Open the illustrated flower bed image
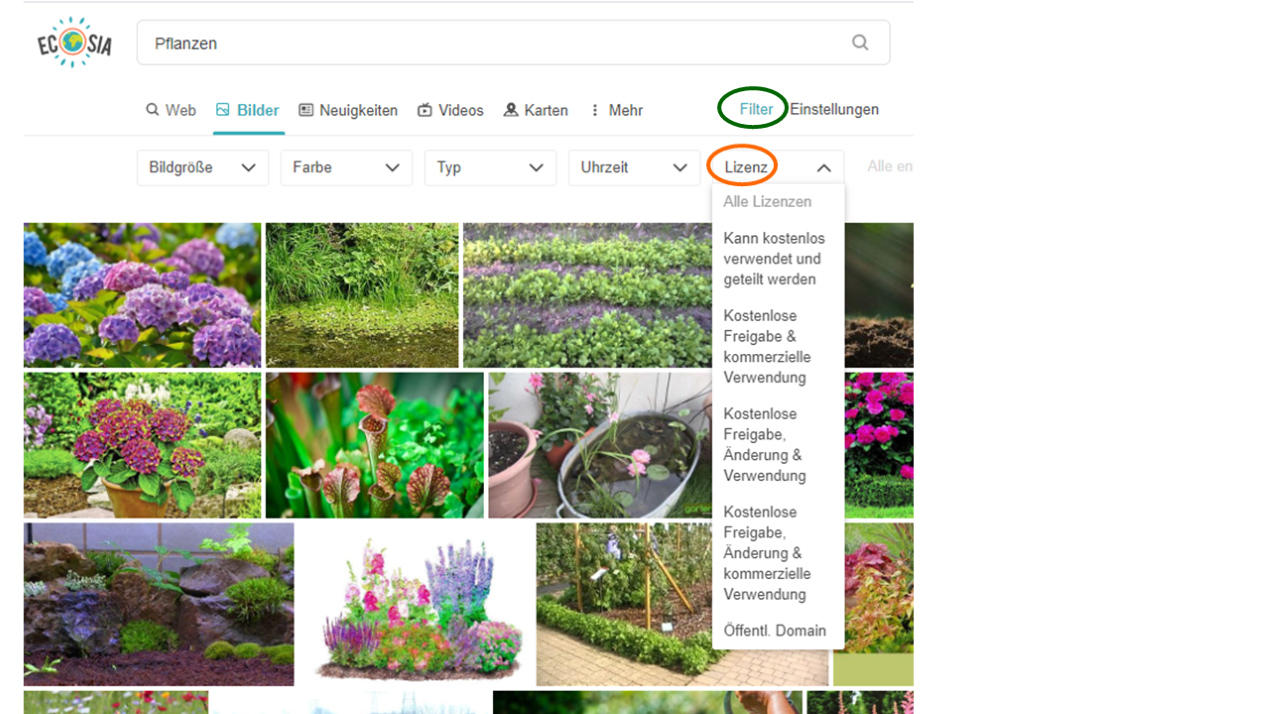This screenshot has height=714, width=1270. [415, 604]
